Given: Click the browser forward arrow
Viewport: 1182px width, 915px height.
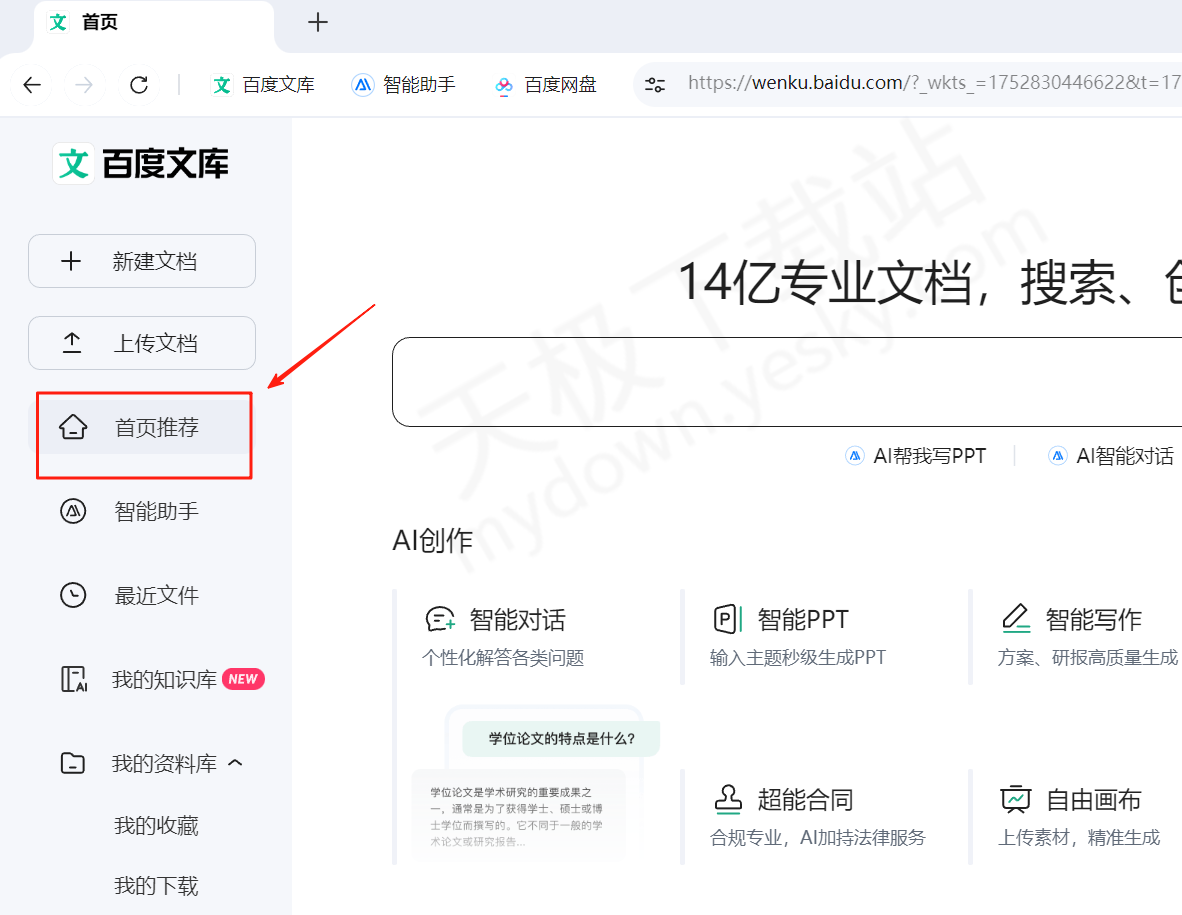Looking at the screenshot, I should point(84,84).
